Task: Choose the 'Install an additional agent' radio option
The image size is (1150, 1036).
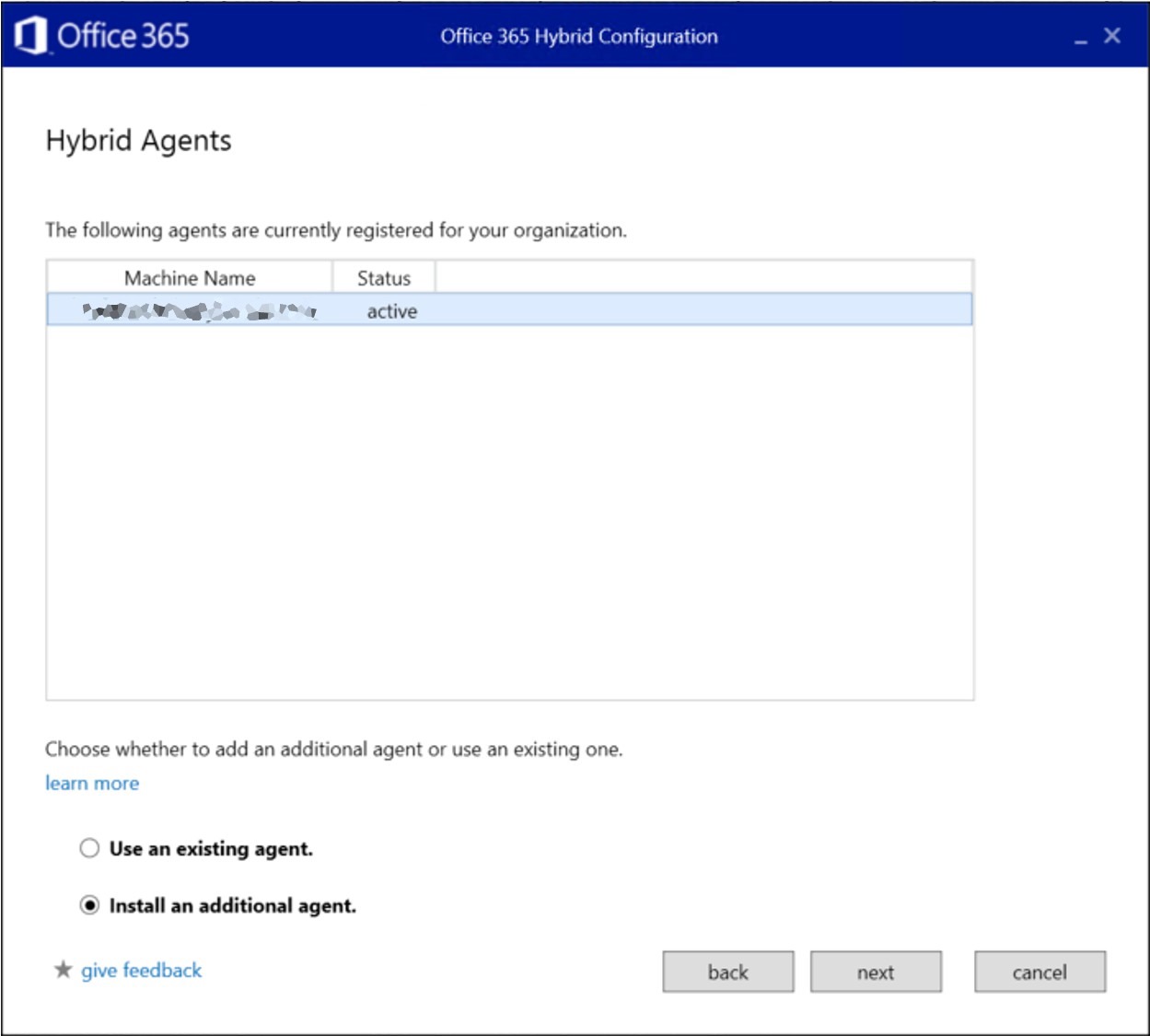Action: 89,905
